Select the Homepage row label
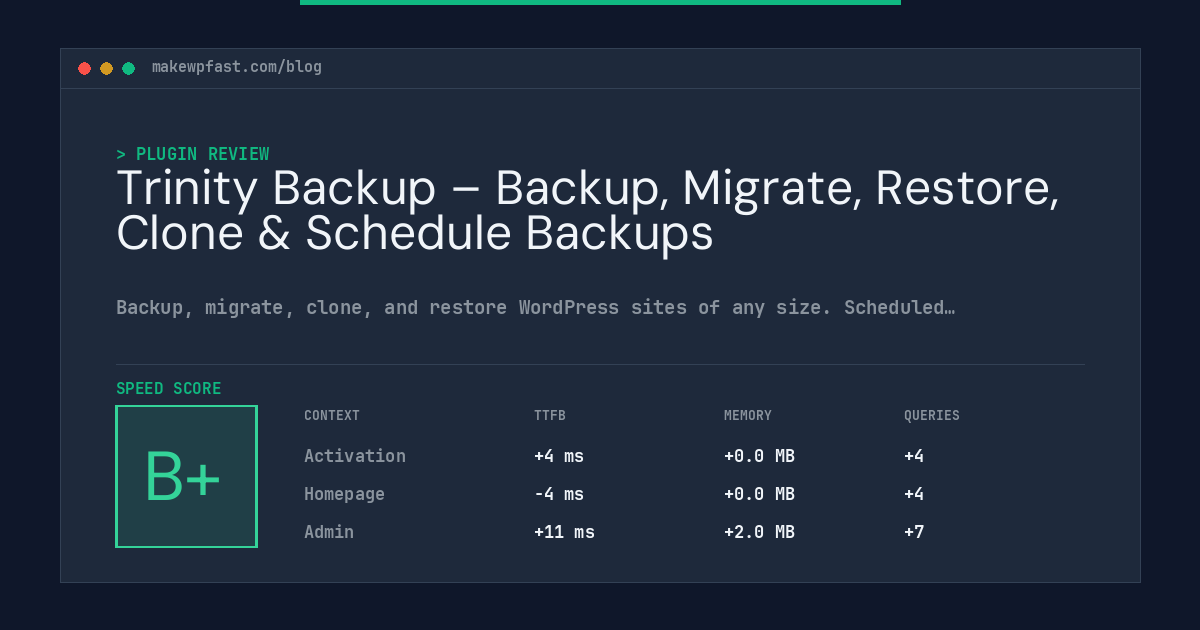The width and height of the screenshot is (1200, 630). pos(344,494)
